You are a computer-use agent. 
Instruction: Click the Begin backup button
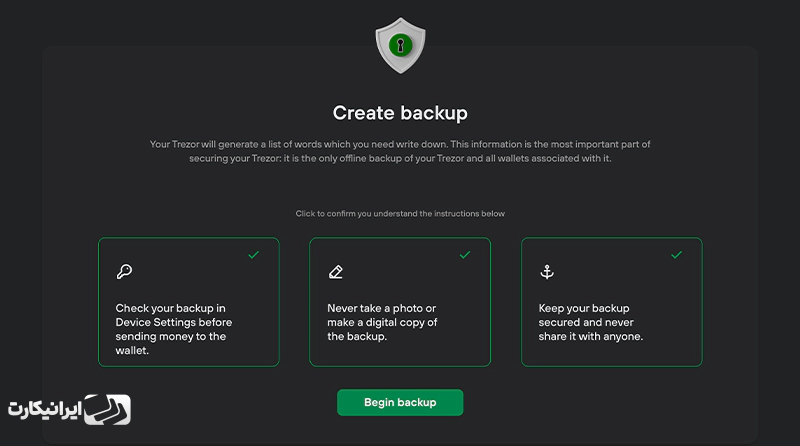pyautogui.click(x=400, y=403)
